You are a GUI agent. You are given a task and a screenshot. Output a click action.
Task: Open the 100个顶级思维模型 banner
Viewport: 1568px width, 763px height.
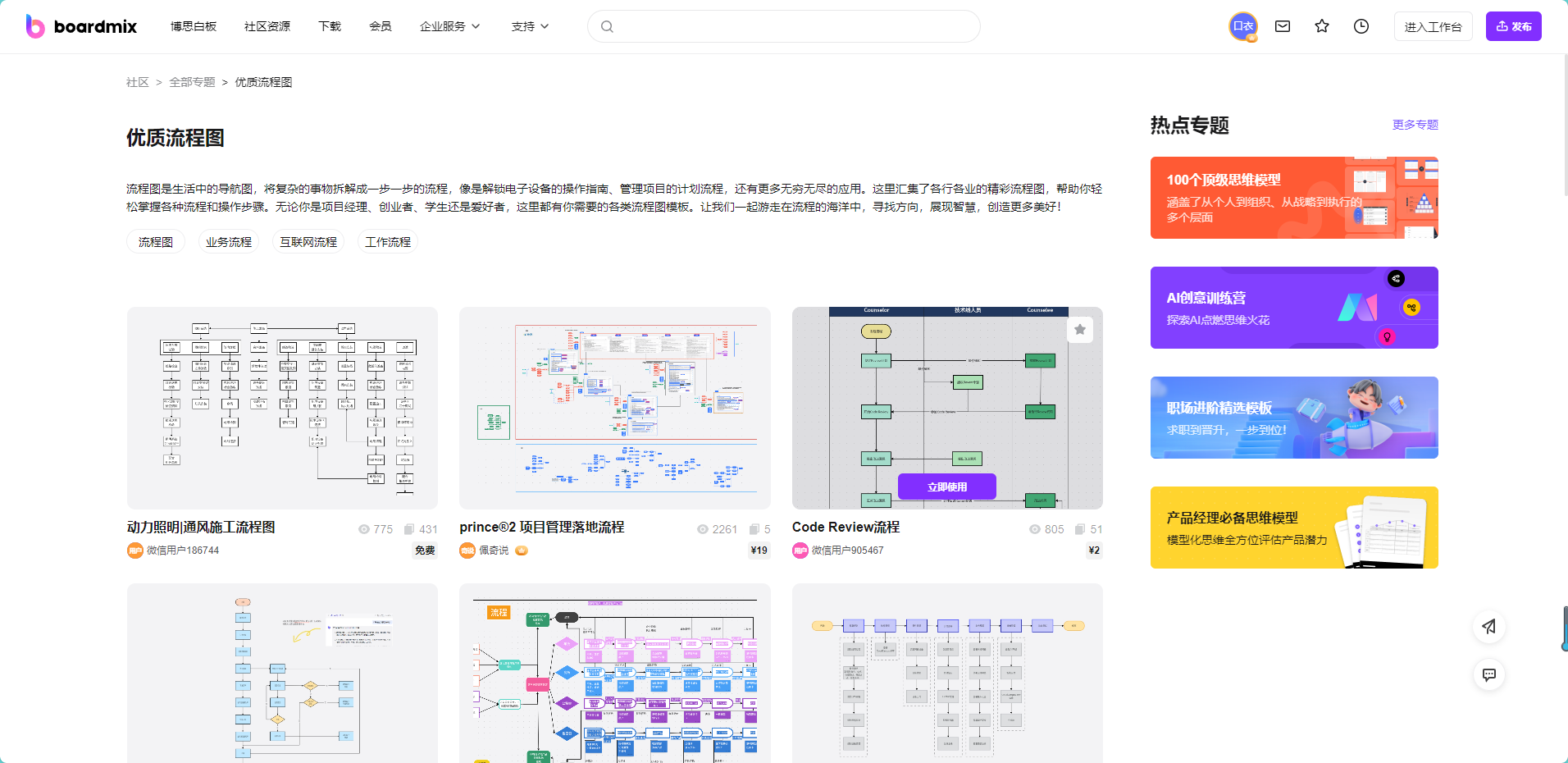[1294, 198]
